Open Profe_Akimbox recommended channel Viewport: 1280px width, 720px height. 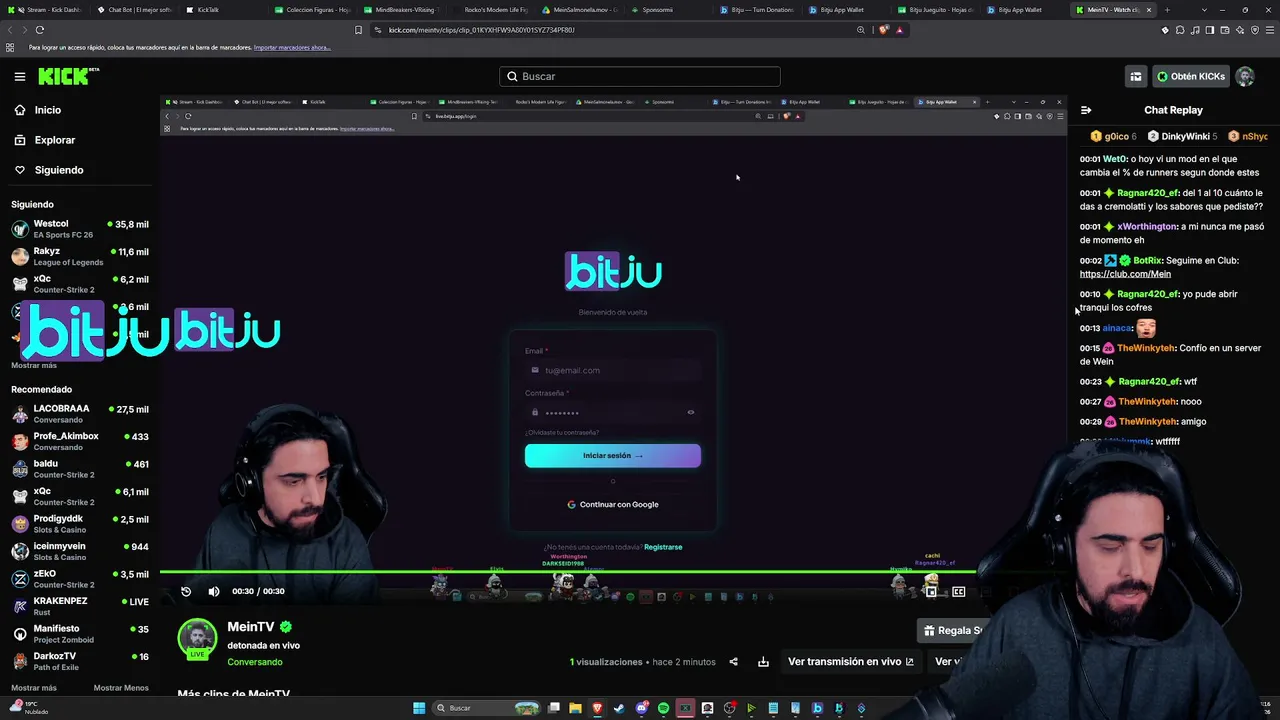click(x=80, y=441)
